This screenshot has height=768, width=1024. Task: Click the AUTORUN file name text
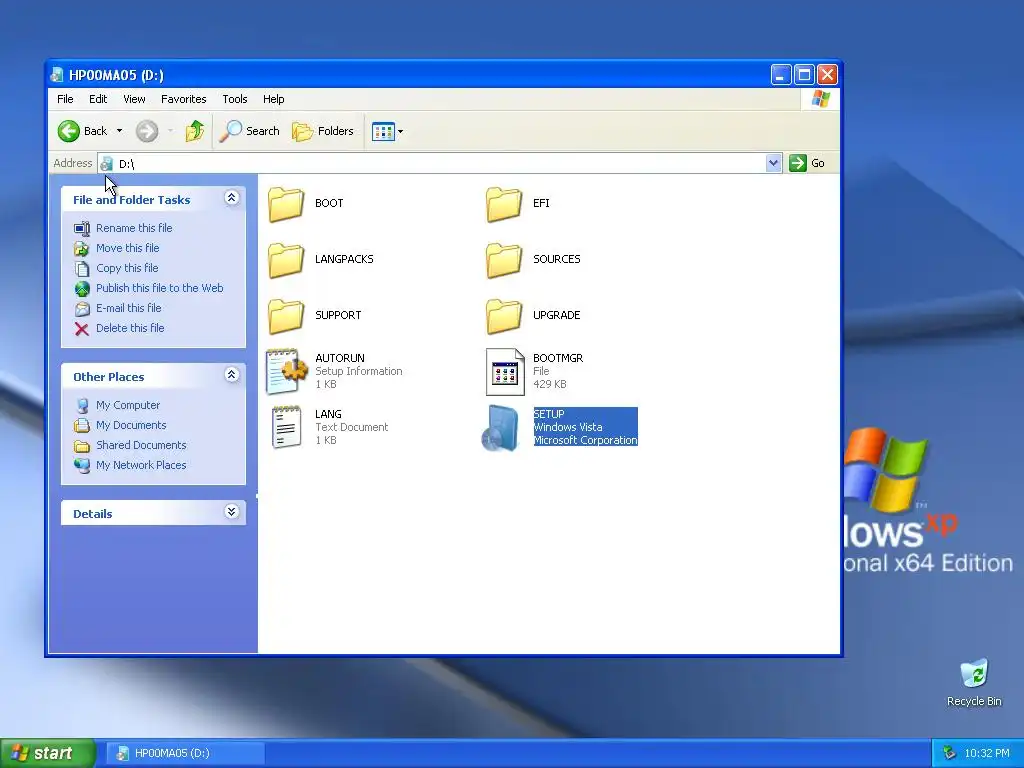click(340, 358)
